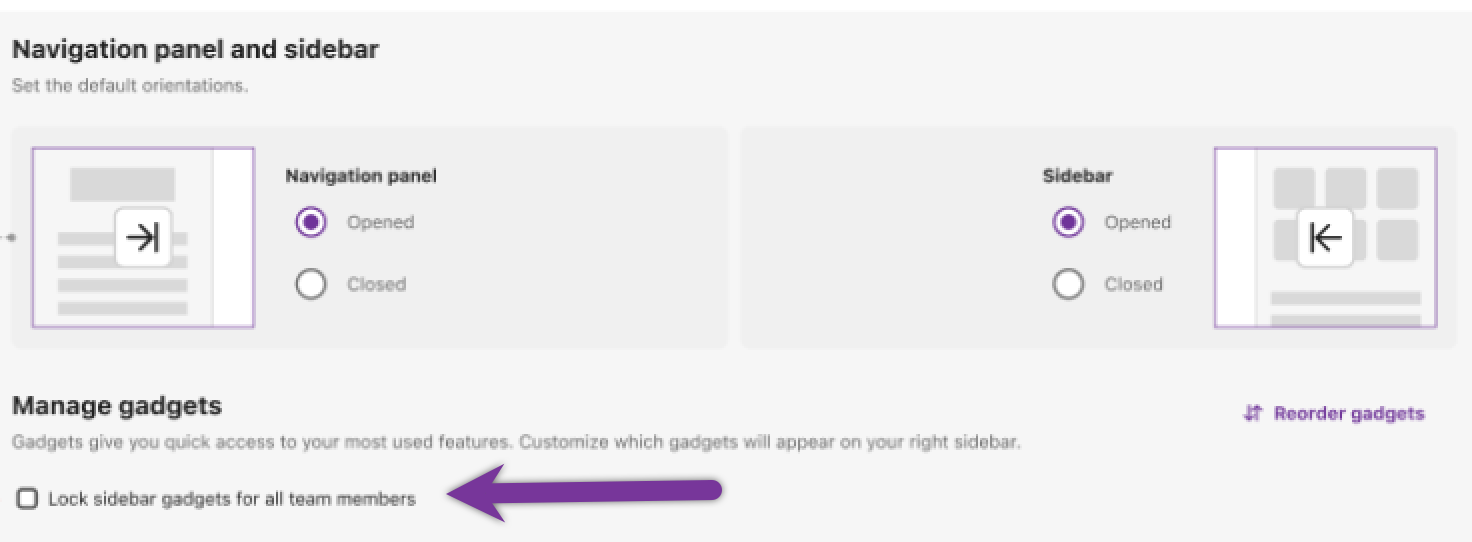The image size is (1472, 542).
Task: Click the sort arrows icon beside Reorder gadgets
Action: coord(1252,413)
